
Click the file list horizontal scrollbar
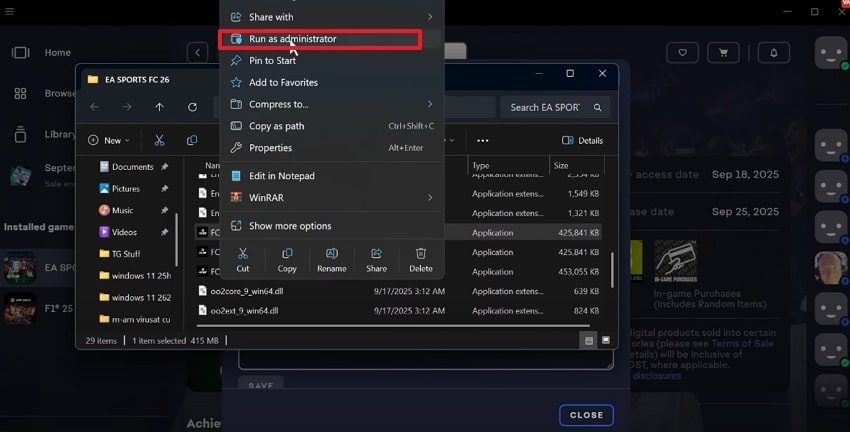point(393,325)
